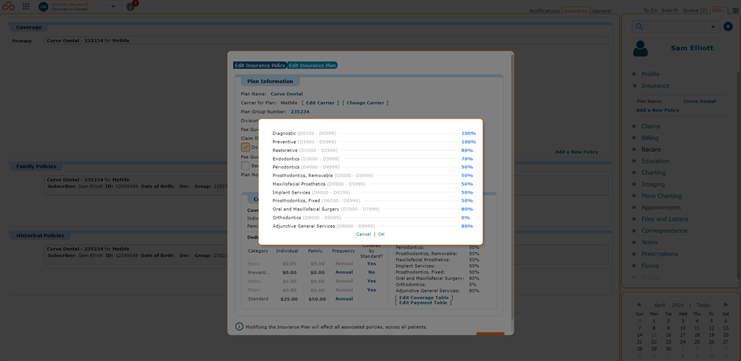Image resolution: width=741 pixels, height=361 pixels.
Task: Click the info icon beside the modification warning
Action: [240, 327]
